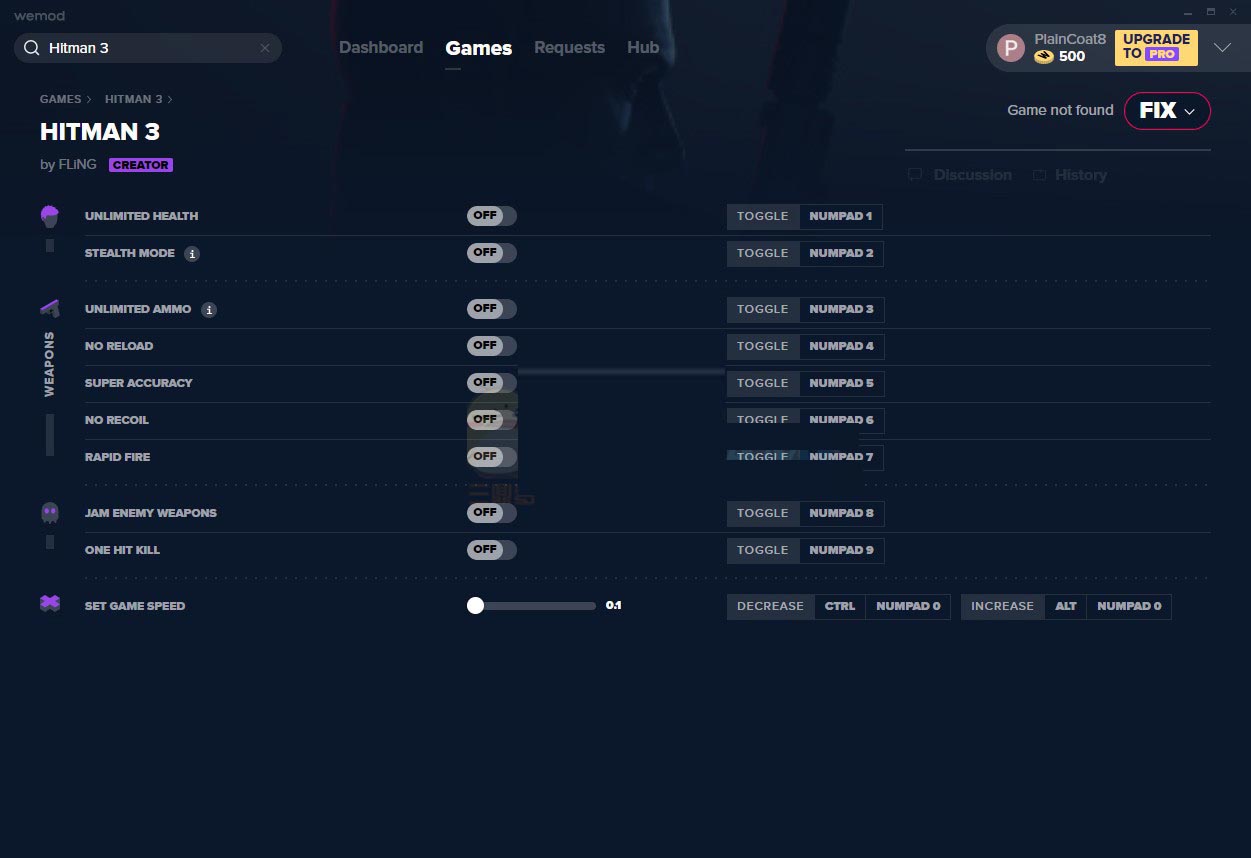Click the NUMPAD 1 hotkey button
The image size is (1251, 858).
[x=841, y=217]
